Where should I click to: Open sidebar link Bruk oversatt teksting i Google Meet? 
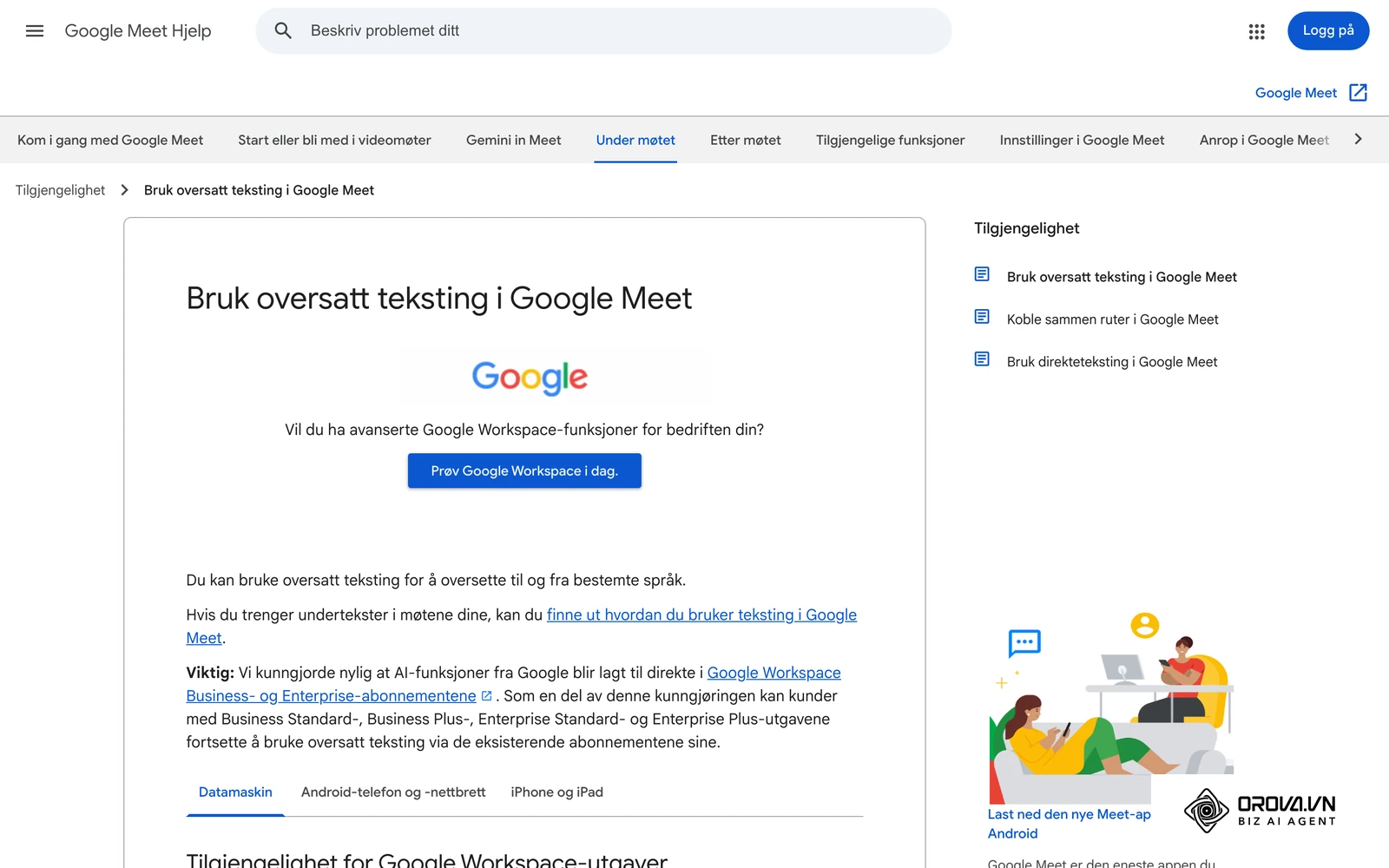click(1122, 277)
